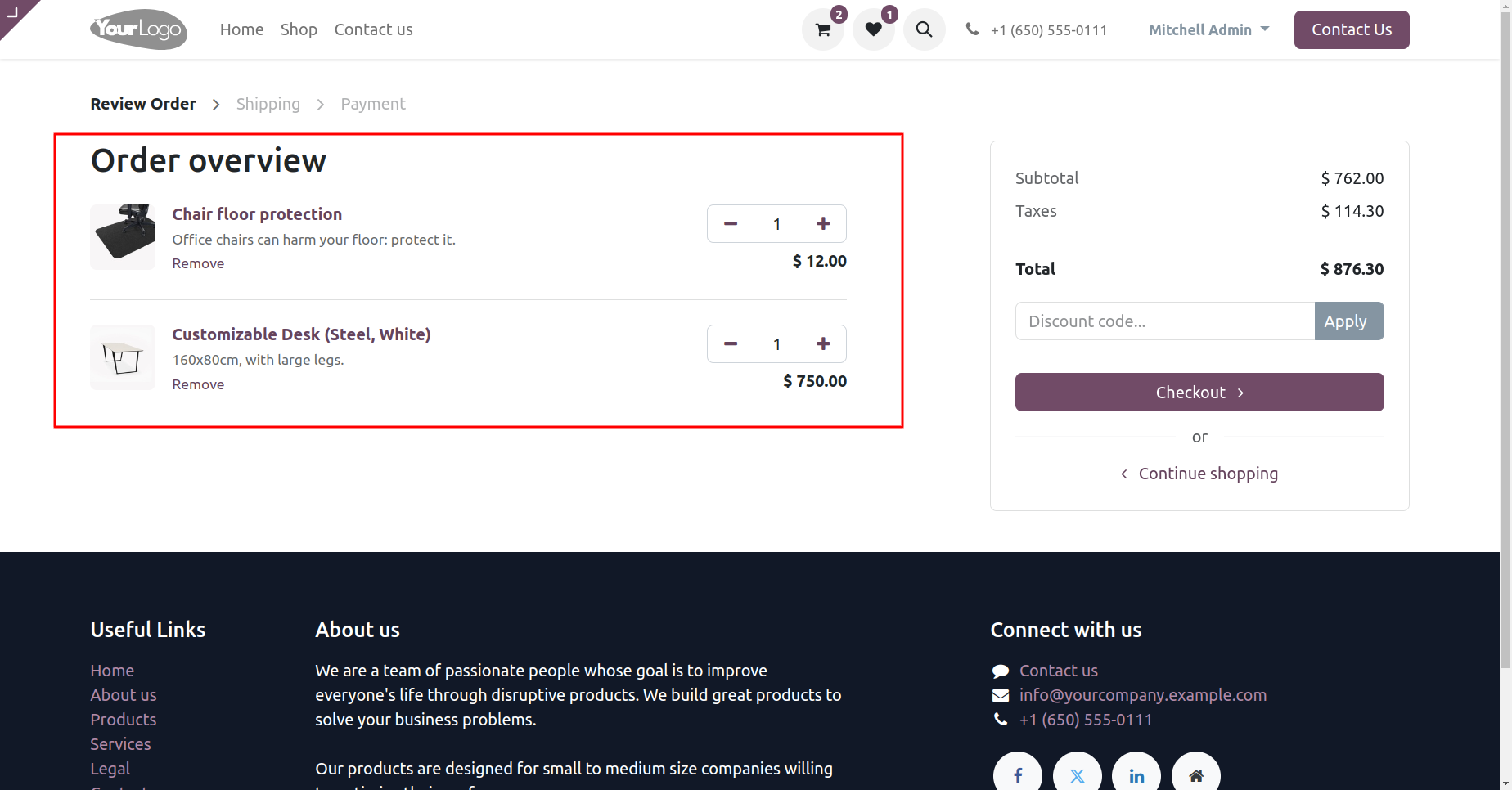
Task: Click the home icon in footer
Action: pos(1196,775)
